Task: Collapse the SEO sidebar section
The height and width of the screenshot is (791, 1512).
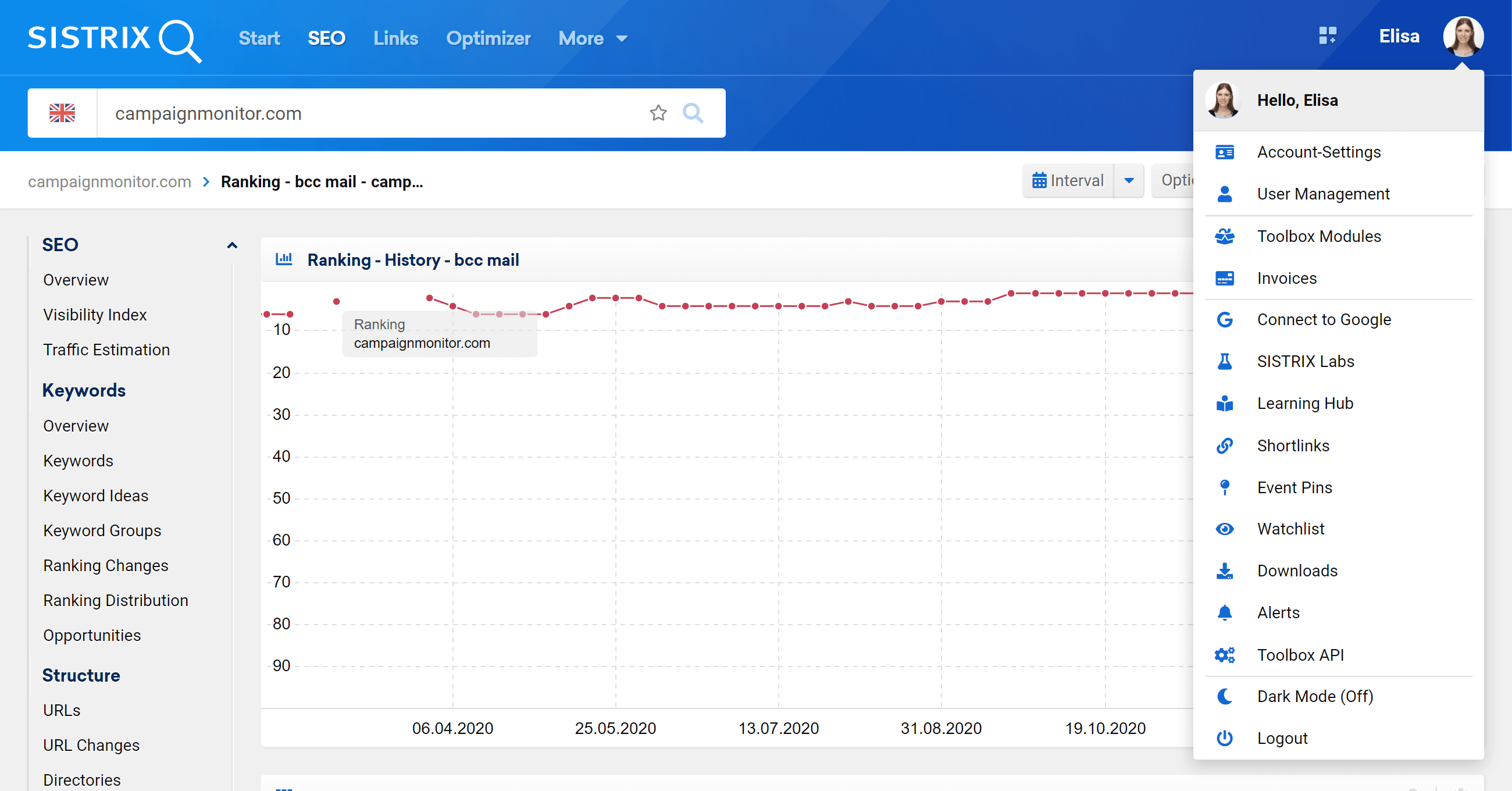Action: click(x=233, y=245)
